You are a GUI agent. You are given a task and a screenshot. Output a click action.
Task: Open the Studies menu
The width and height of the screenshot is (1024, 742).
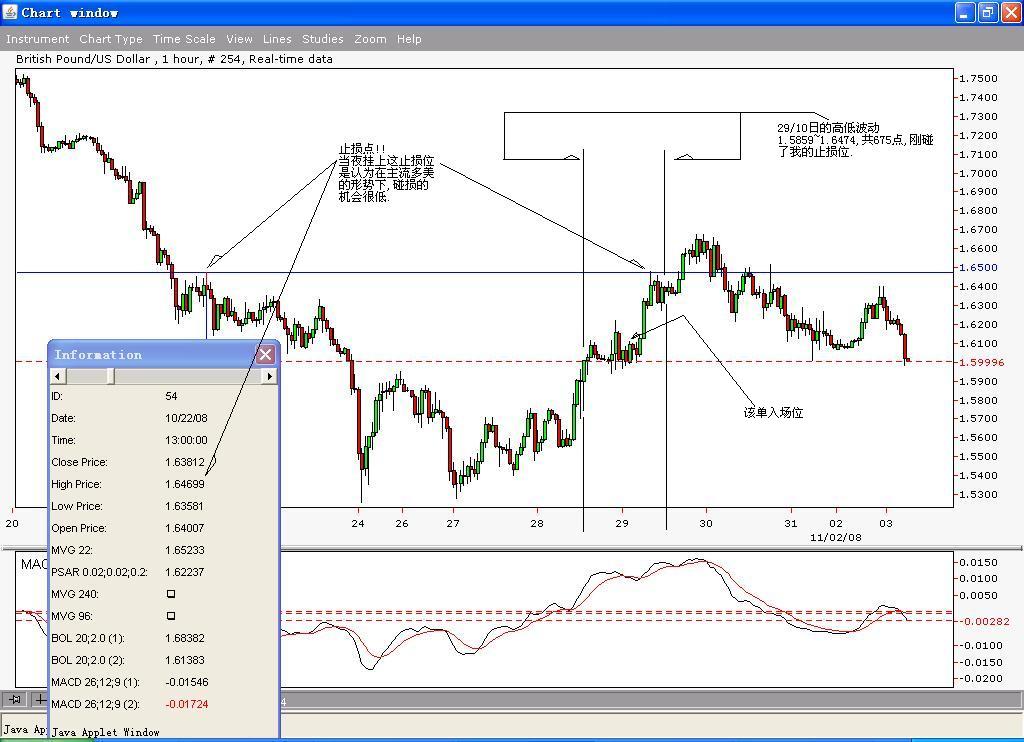pyautogui.click(x=323, y=39)
